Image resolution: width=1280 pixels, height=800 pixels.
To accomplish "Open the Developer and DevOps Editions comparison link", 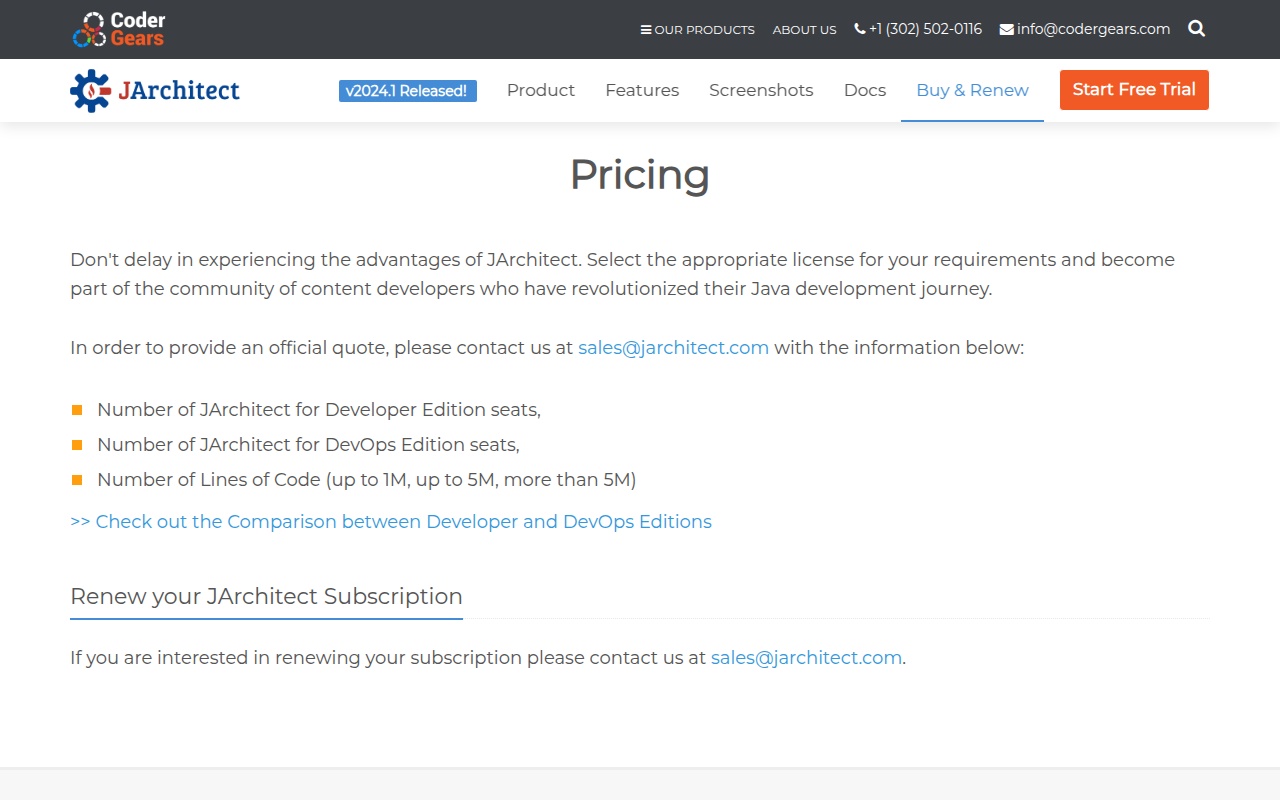I will pos(391,522).
